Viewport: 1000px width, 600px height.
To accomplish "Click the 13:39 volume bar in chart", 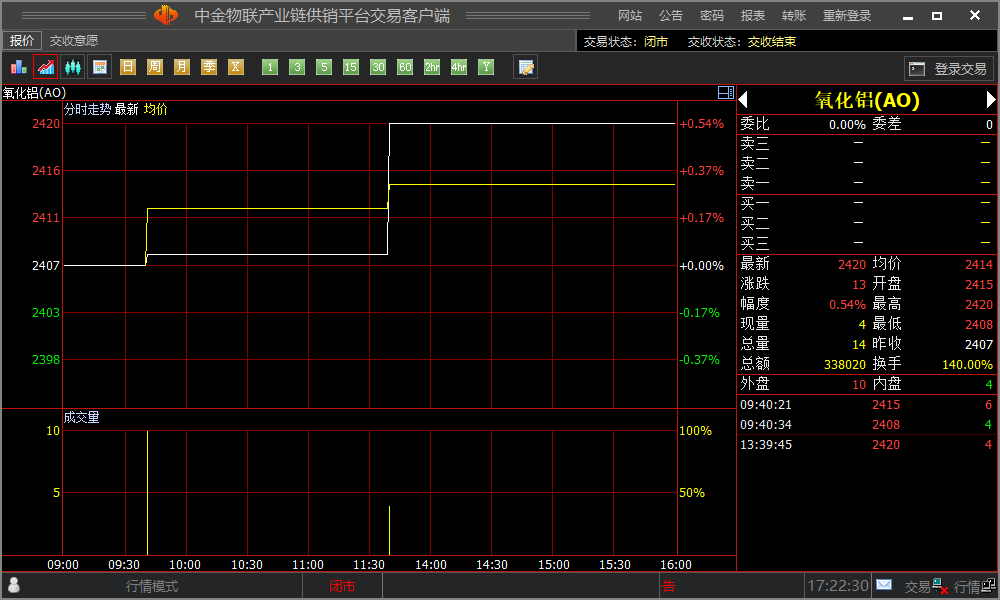I will (389, 530).
